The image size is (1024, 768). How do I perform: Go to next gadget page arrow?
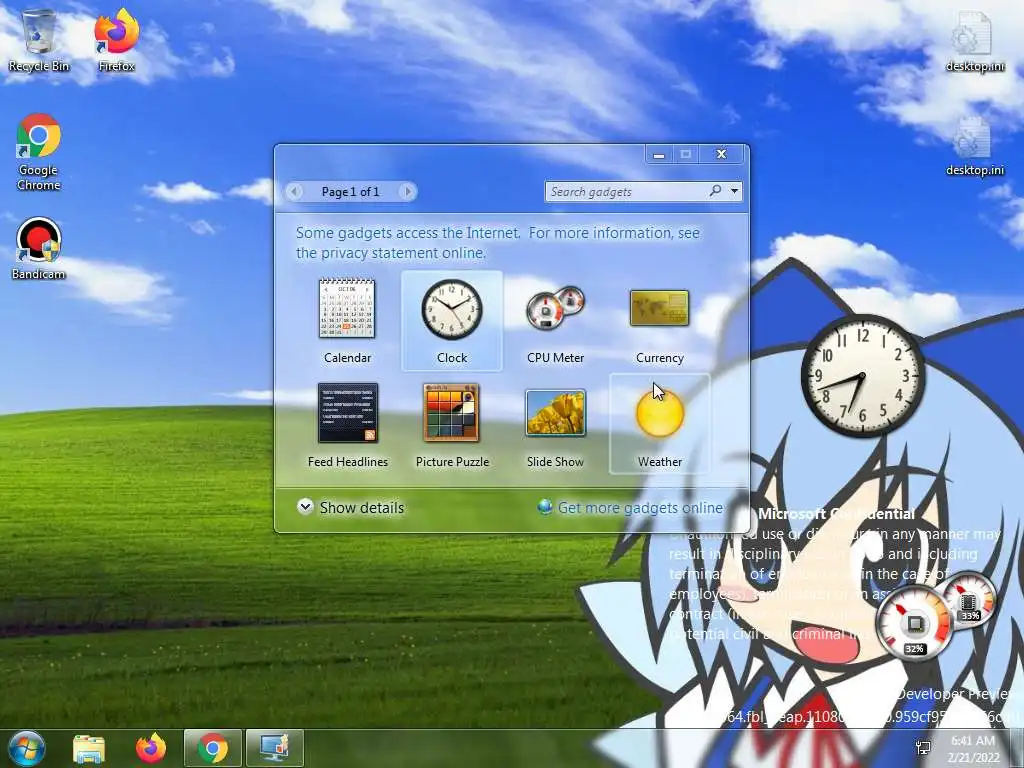(x=408, y=191)
